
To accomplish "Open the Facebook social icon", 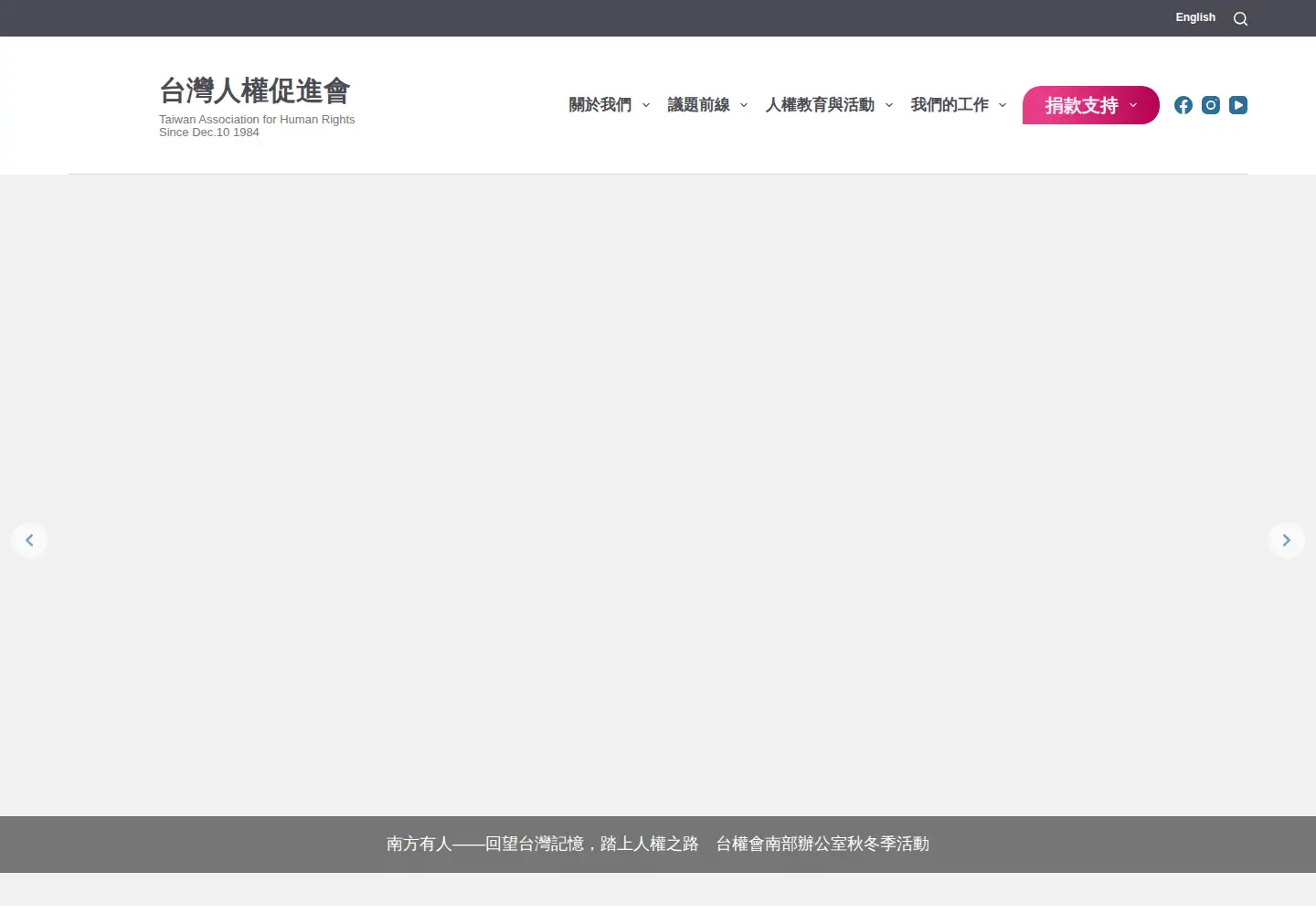I will 1183,105.
